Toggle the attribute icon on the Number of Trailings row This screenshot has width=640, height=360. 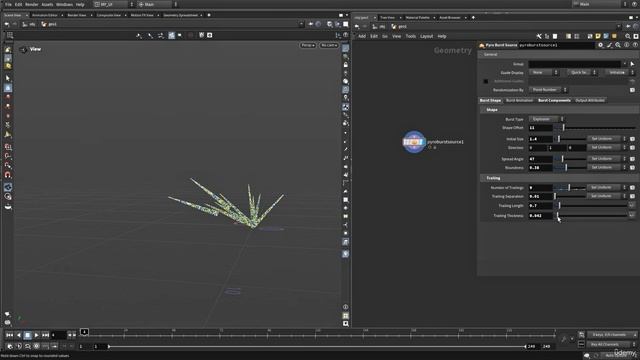632,187
